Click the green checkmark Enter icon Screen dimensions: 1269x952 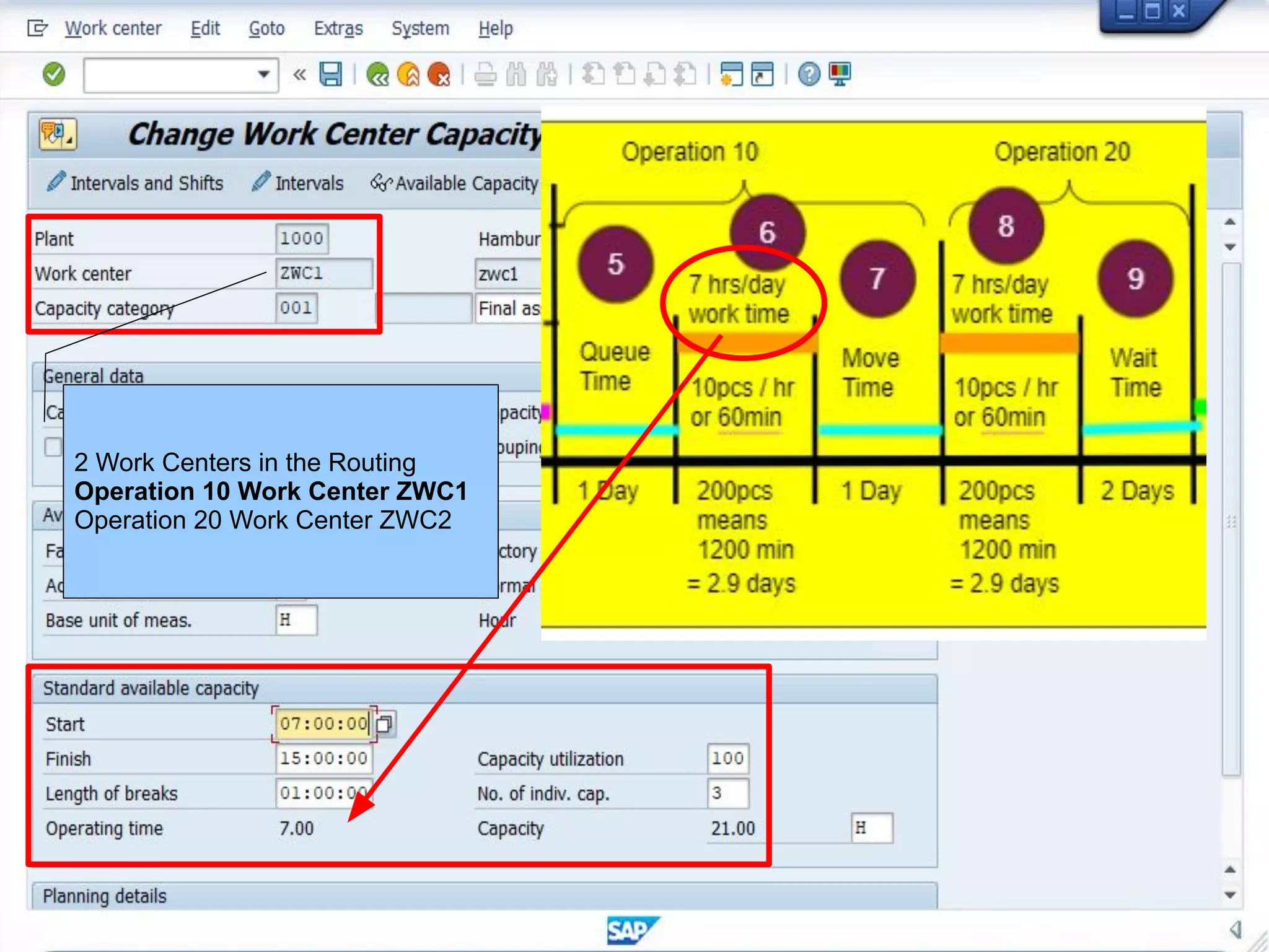click(54, 75)
